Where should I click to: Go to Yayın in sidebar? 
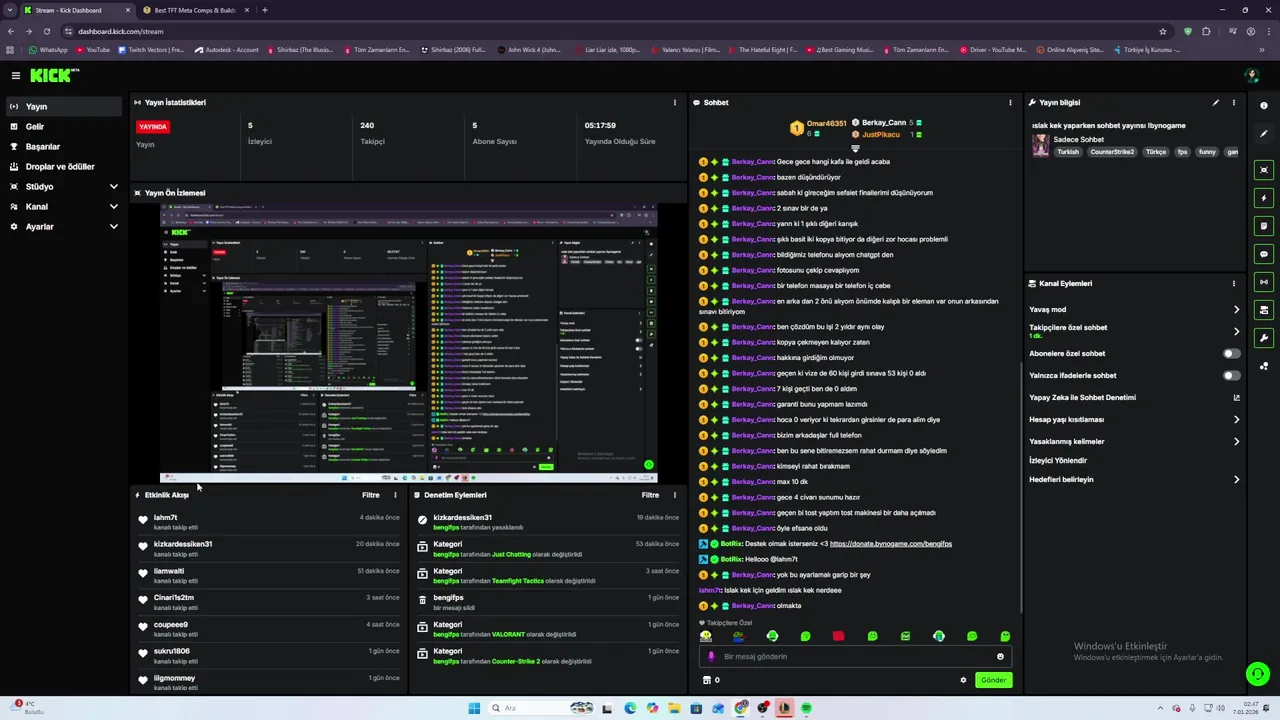pos(64,107)
